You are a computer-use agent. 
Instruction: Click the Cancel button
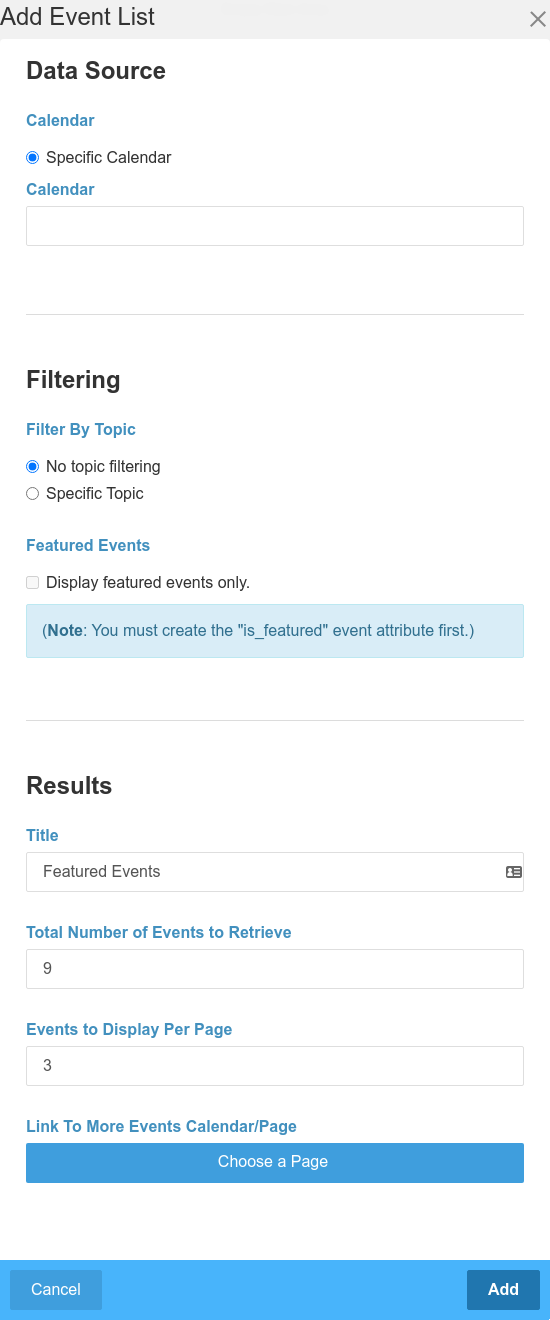point(56,1290)
